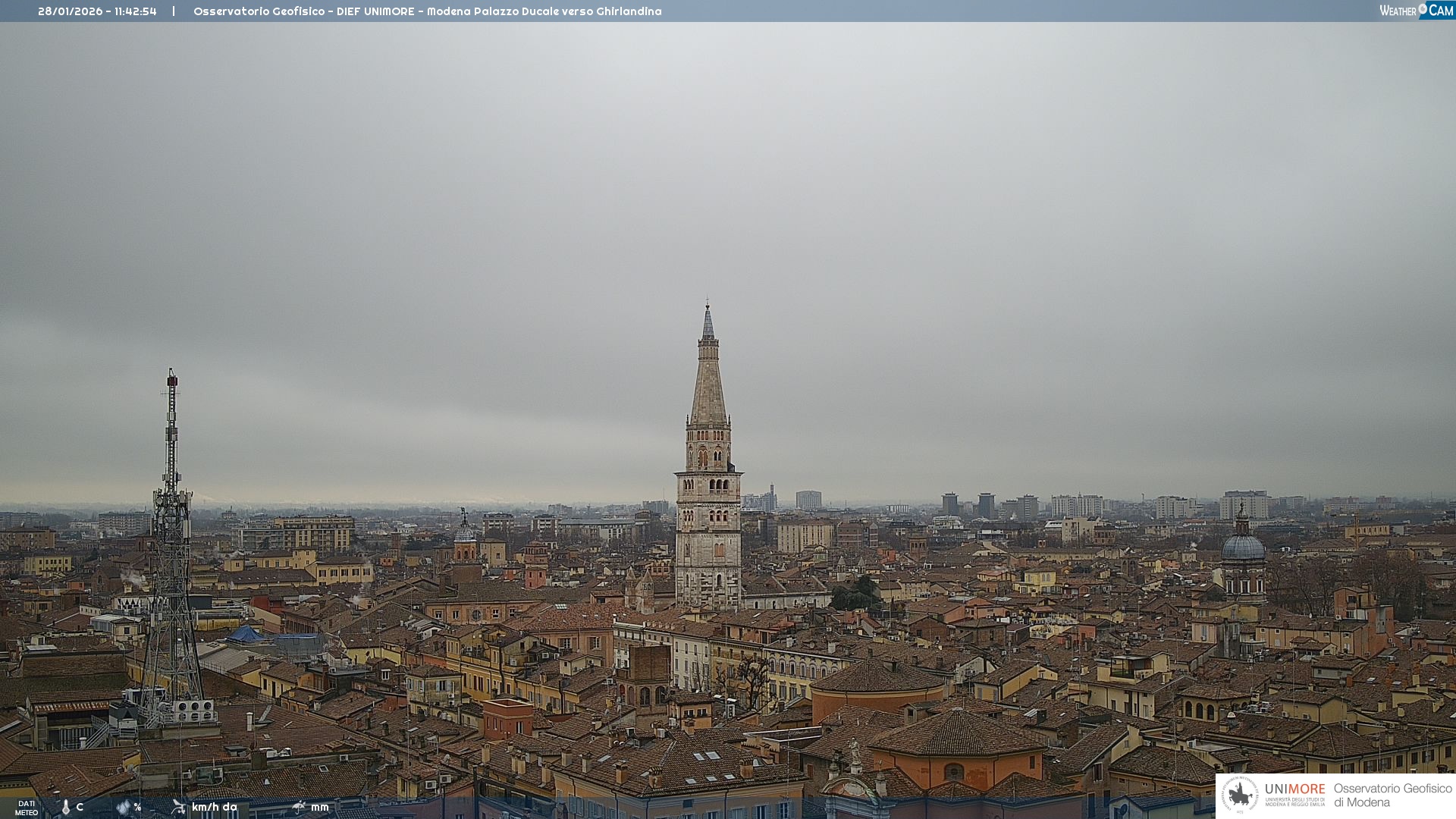1456x819 pixels.
Task: Click the thermometer temperature icon
Action: [x=66, y=808]
